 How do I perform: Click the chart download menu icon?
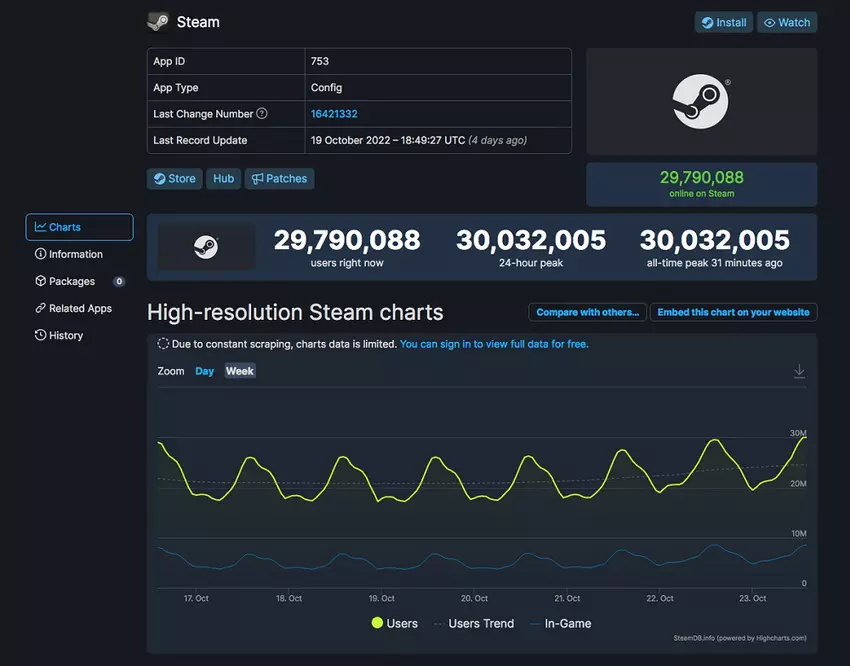point(799,371)
